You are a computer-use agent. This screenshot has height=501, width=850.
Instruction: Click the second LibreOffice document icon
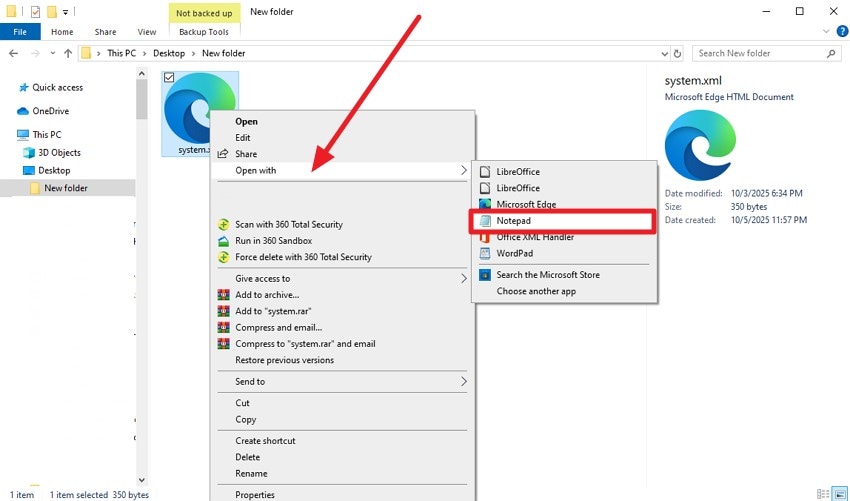[485, 188]
